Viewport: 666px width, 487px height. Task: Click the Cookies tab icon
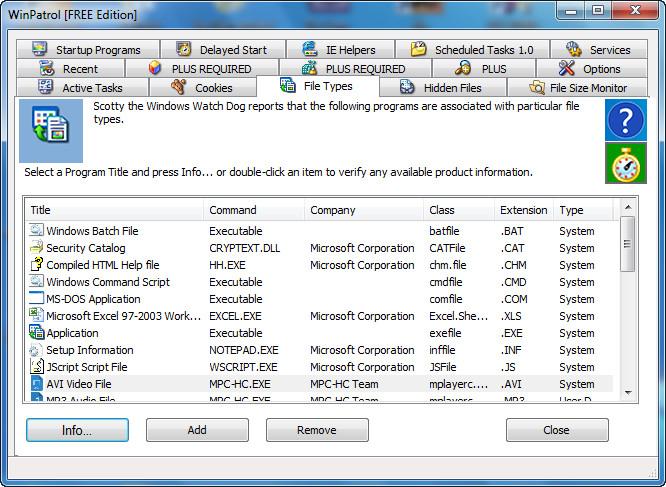(179, 87)
